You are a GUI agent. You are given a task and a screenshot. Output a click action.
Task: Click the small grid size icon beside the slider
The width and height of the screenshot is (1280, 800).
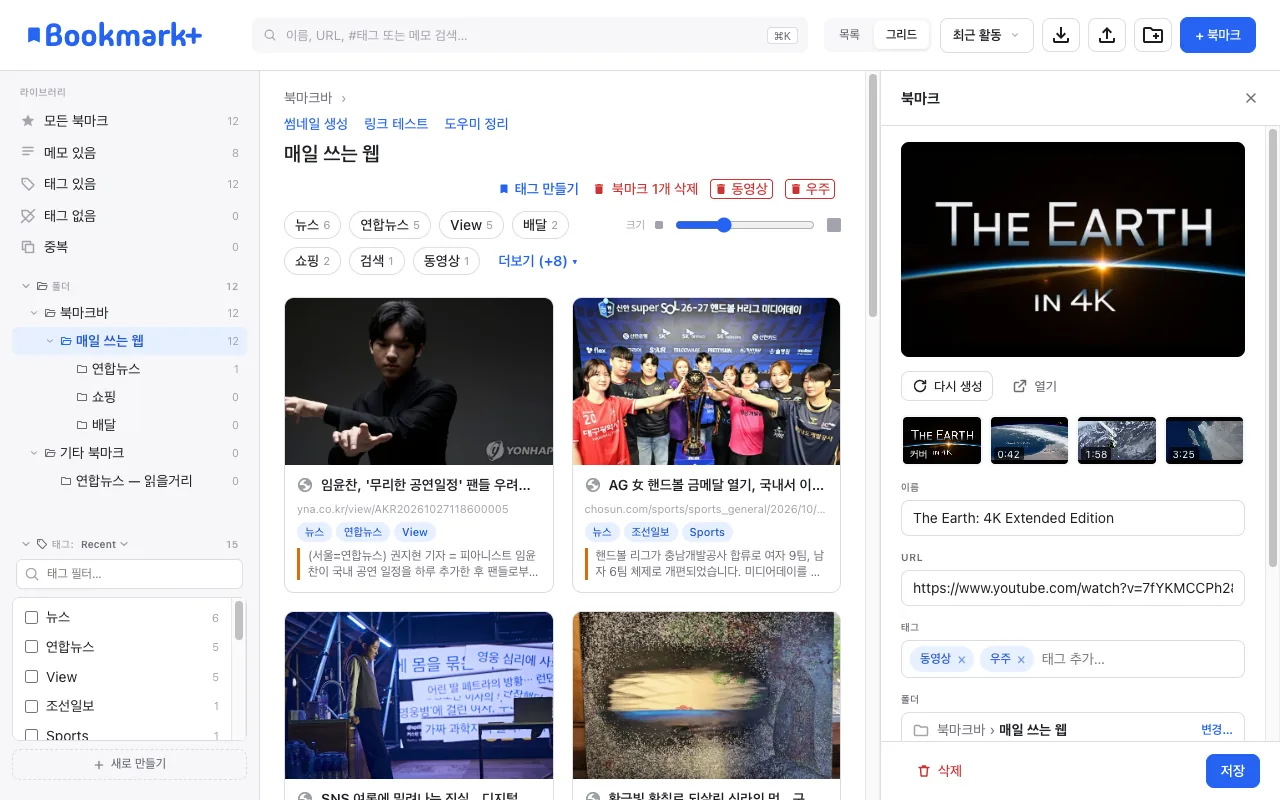(x=659, y=225)
